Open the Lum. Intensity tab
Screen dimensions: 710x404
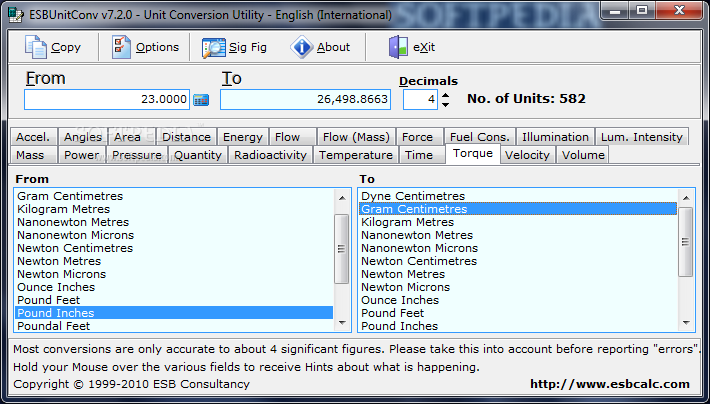pos(642,137)
